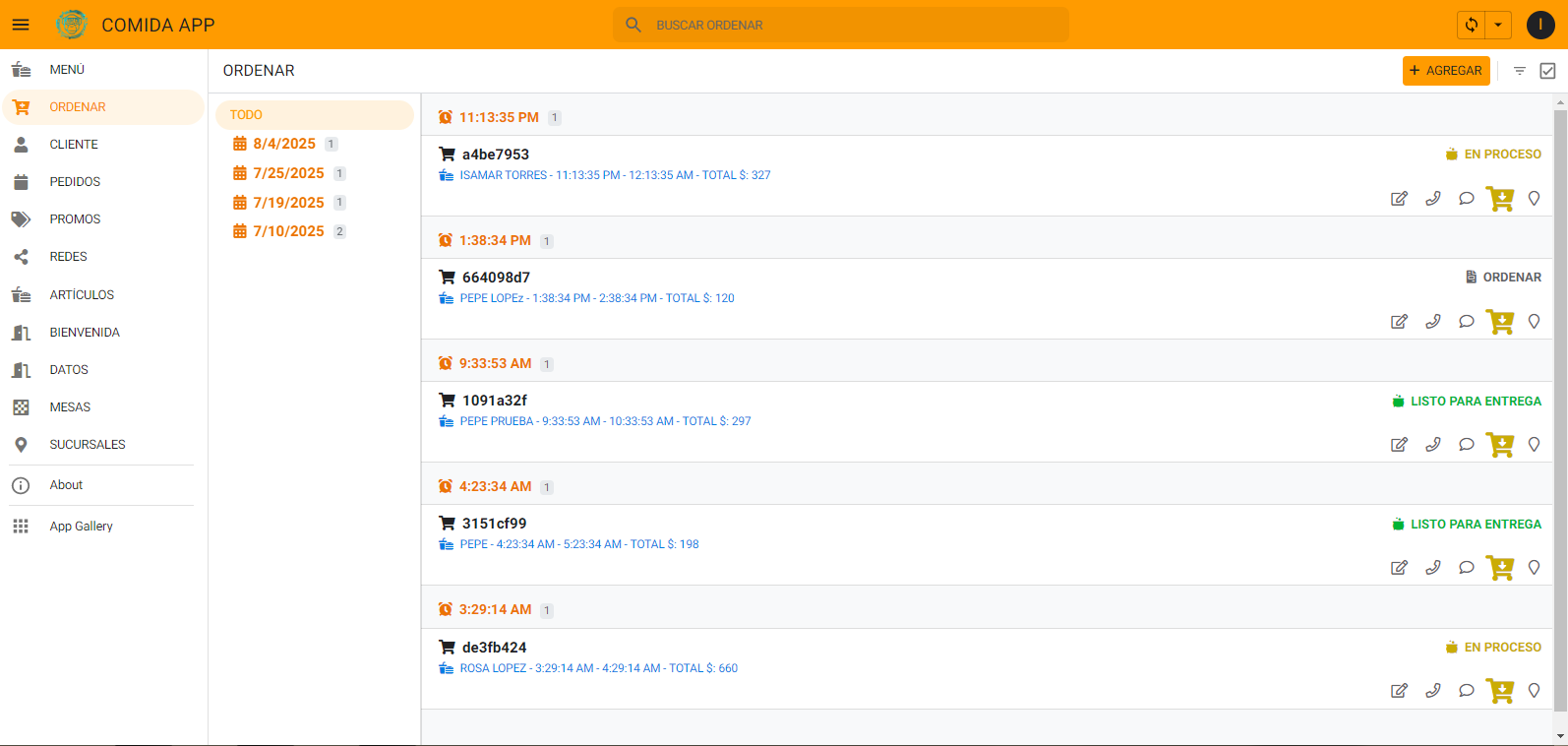Open REDES in the sidebar
1568x746 pixels.
click(103, 257)
